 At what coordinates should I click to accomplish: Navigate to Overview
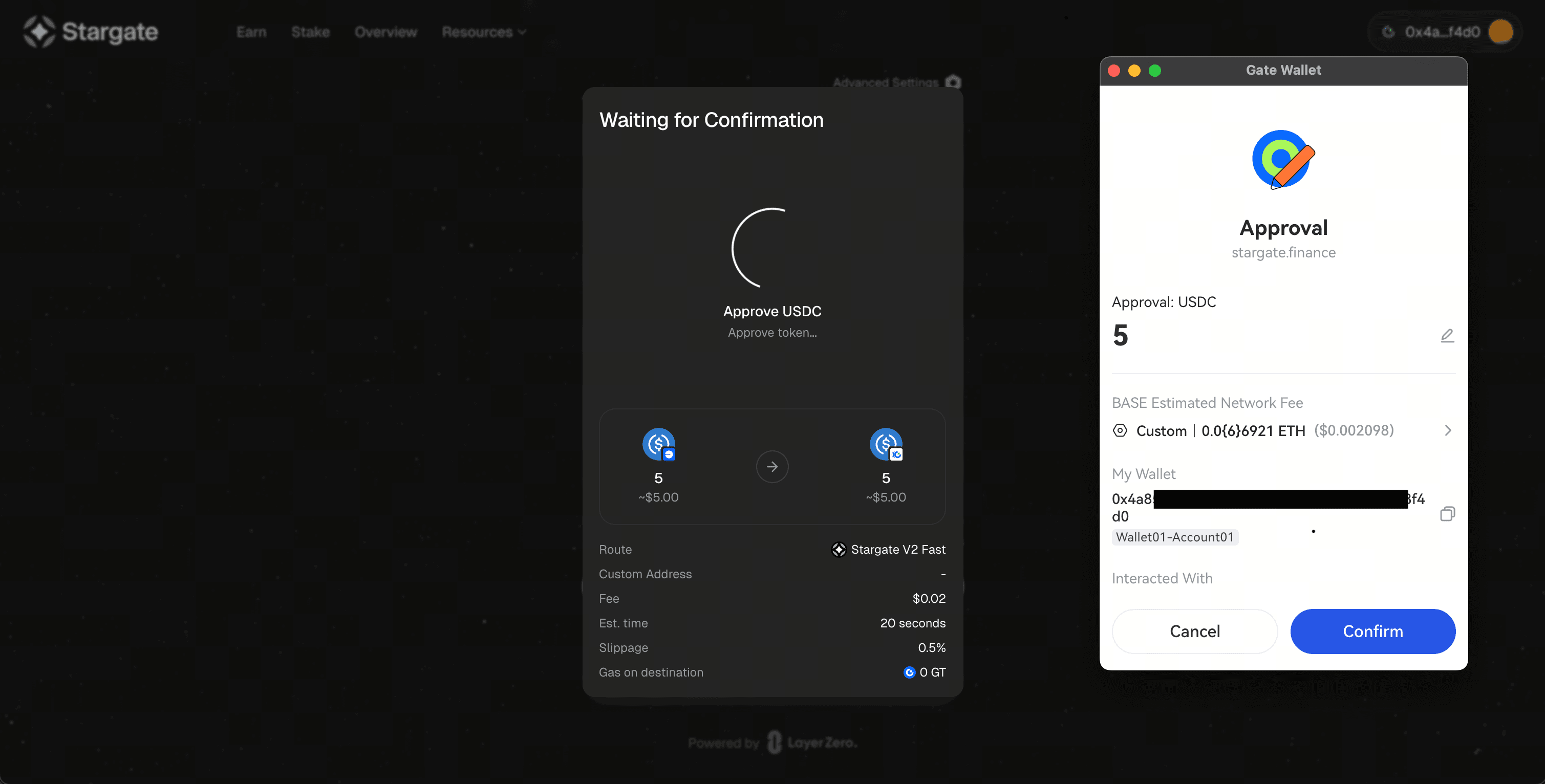385,32
